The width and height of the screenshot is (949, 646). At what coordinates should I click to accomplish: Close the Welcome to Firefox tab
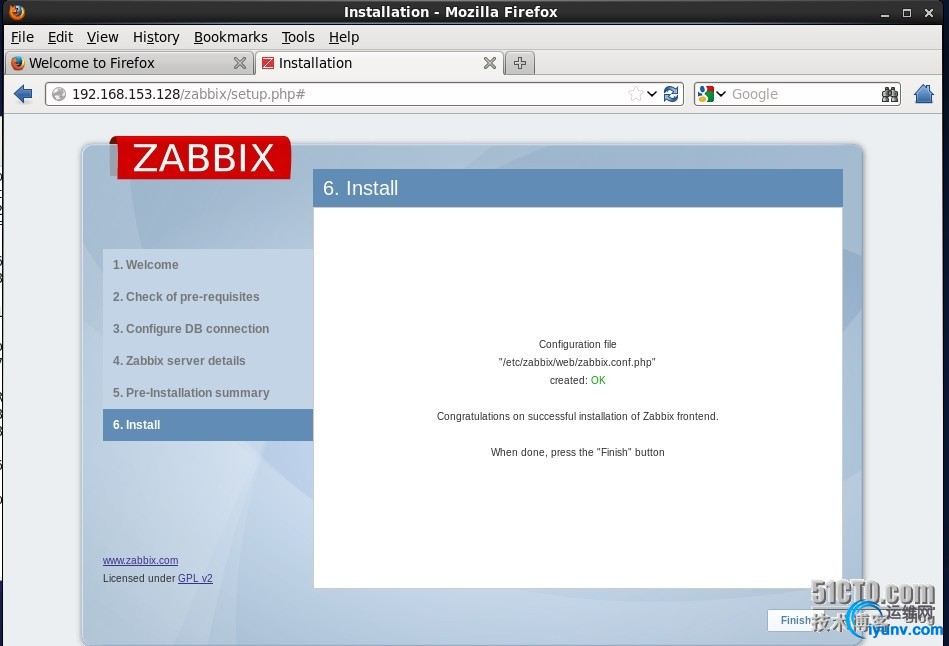click(240, 63)
